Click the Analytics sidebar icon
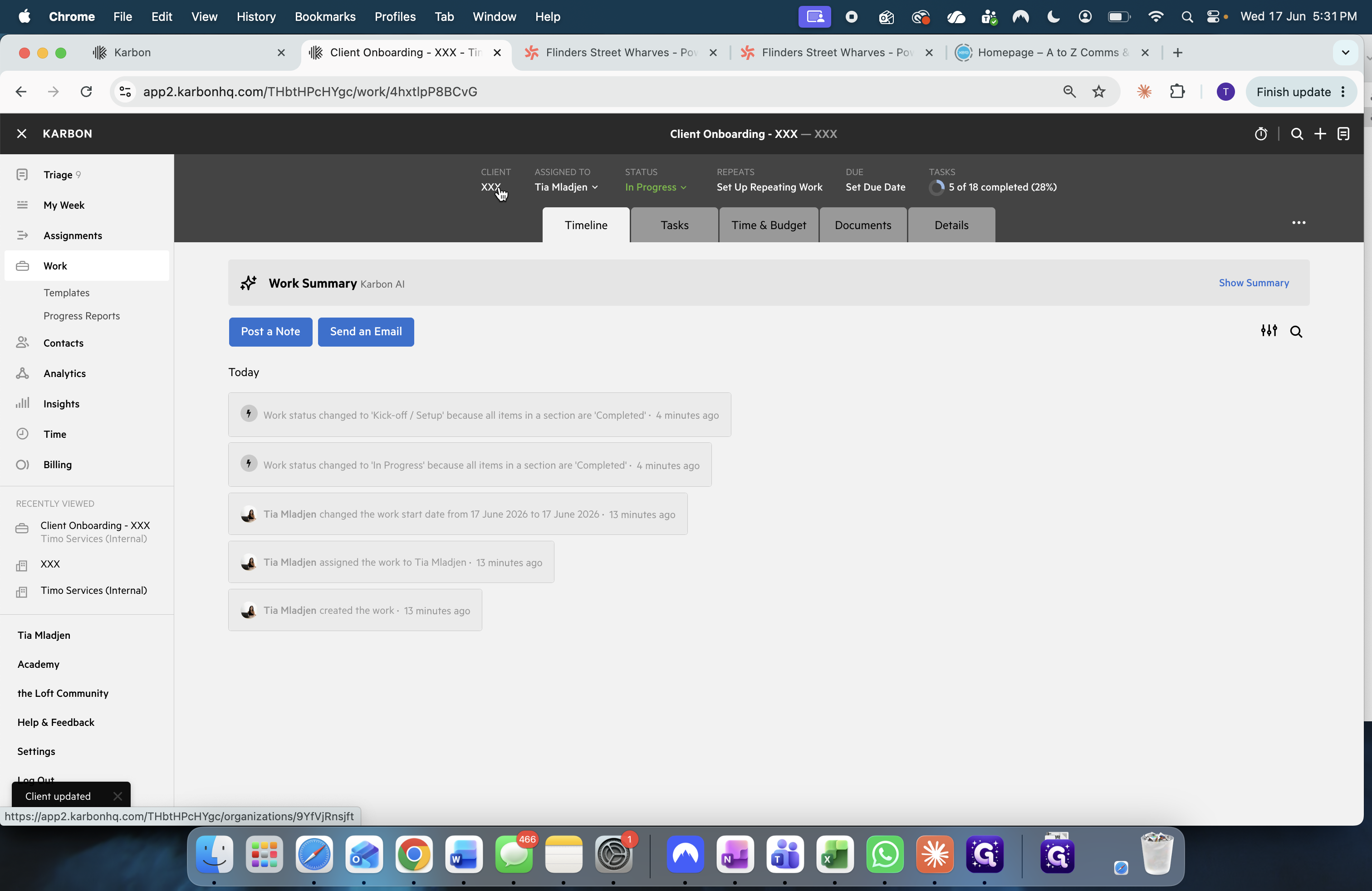 (x=23, y=373)
